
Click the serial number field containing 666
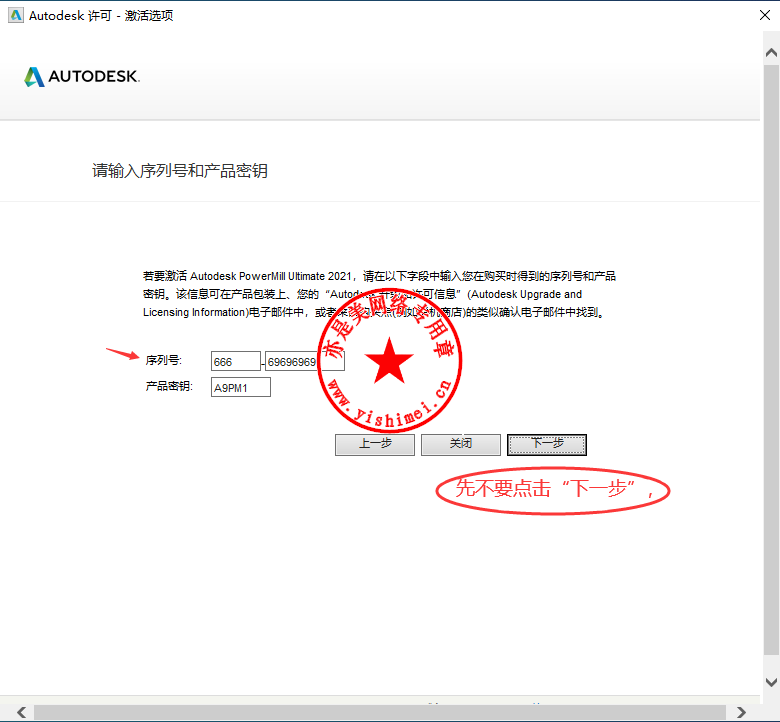pos(236,361)
